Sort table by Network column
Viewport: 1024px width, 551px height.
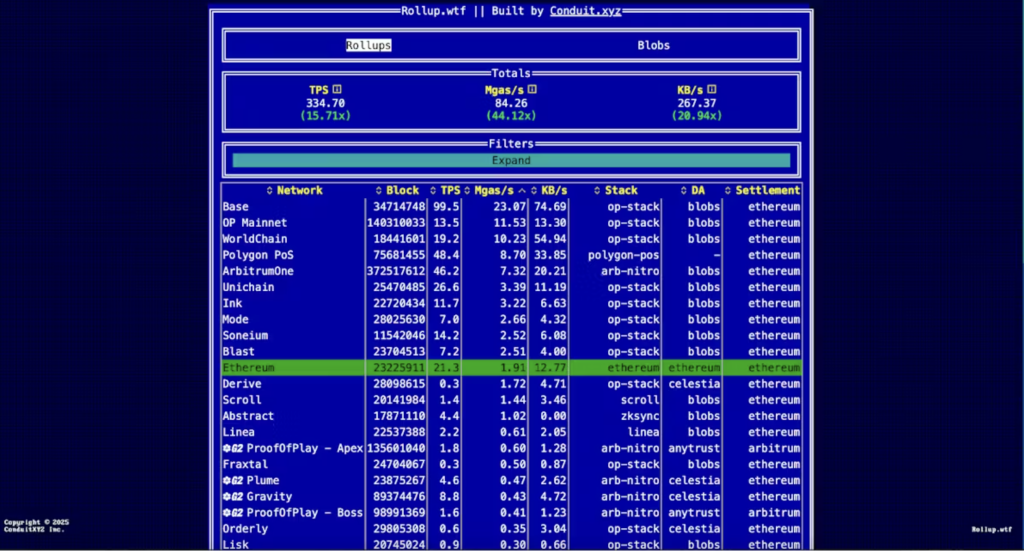(x=294, y=190)
